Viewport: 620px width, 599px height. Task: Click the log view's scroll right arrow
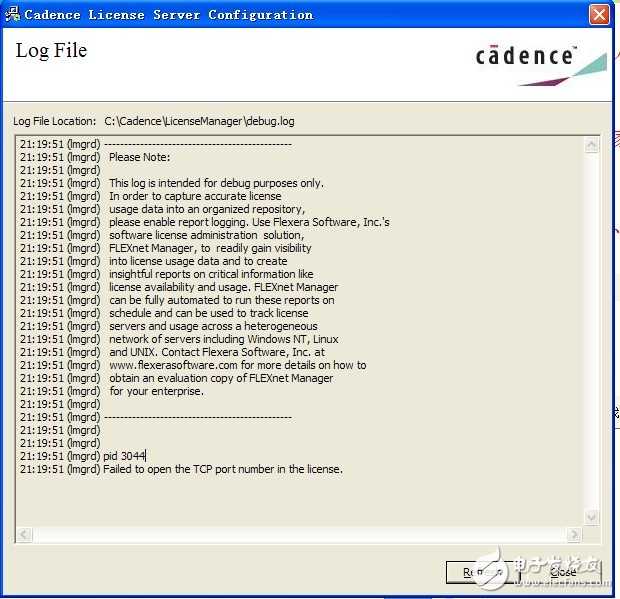[x=574, y=535]
